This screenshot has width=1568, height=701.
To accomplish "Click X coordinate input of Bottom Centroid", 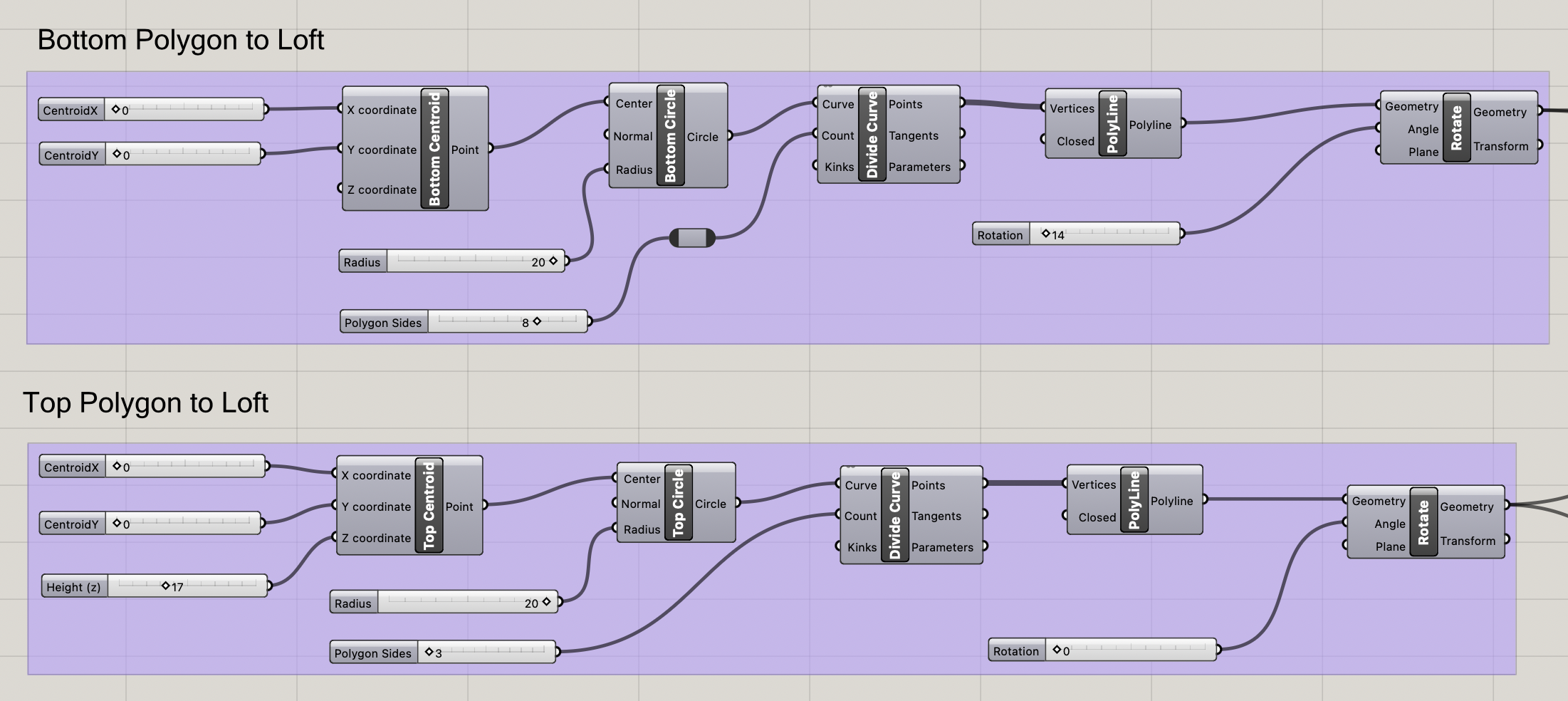I will [382, 110].
